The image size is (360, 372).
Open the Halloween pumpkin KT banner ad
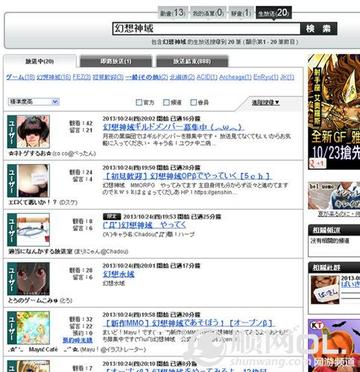click(x=334, y=345)
